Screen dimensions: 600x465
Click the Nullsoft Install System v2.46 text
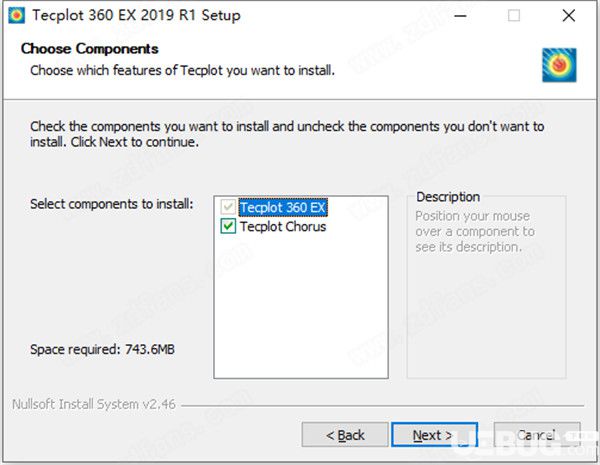click(x=94, y=404)
